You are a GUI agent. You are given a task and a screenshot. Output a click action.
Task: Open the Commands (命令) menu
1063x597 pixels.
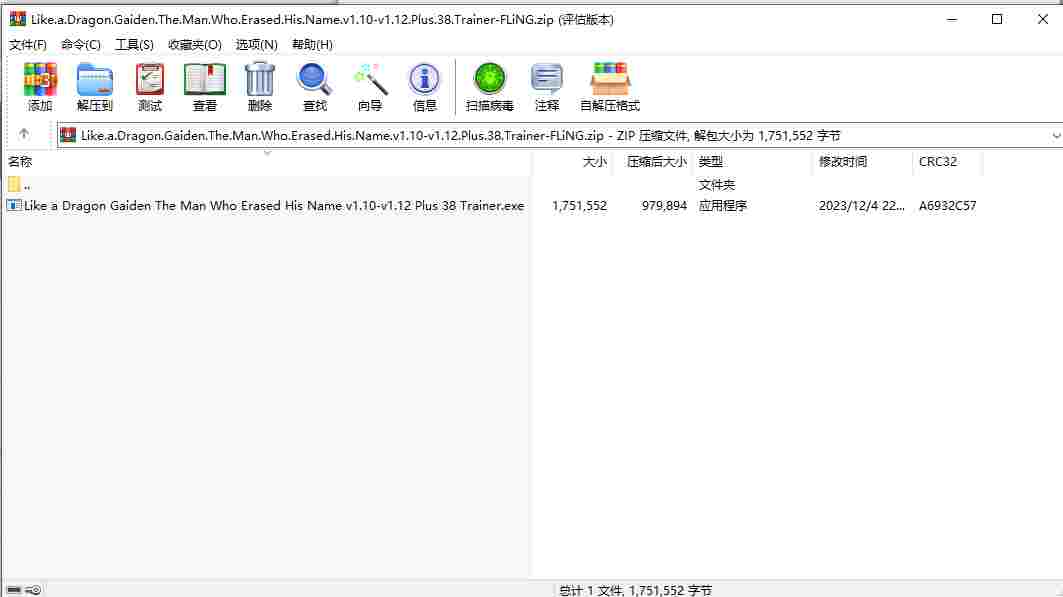pyautogui.click(x=81, y=45)
